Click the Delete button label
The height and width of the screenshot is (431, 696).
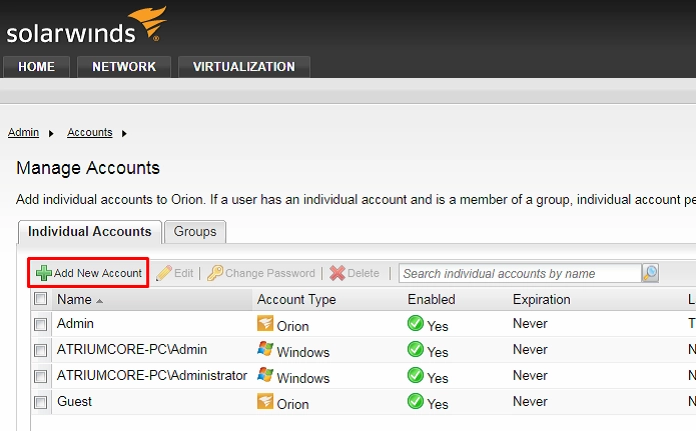tap(363, 273)
